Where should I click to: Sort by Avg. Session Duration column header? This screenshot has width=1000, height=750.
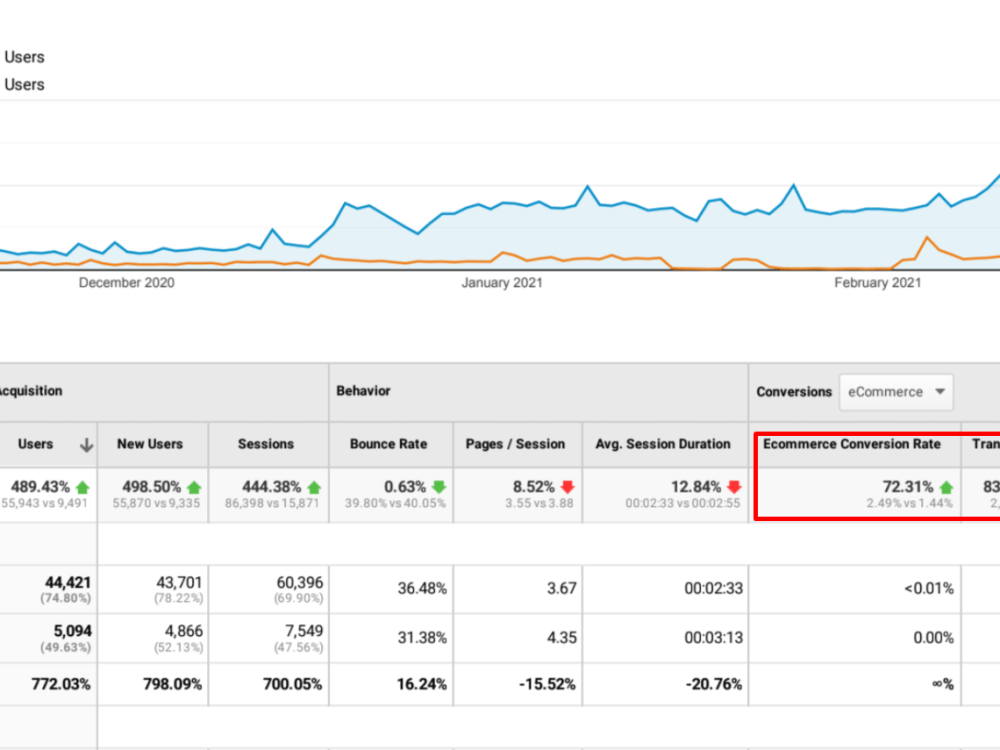[663, 444]
